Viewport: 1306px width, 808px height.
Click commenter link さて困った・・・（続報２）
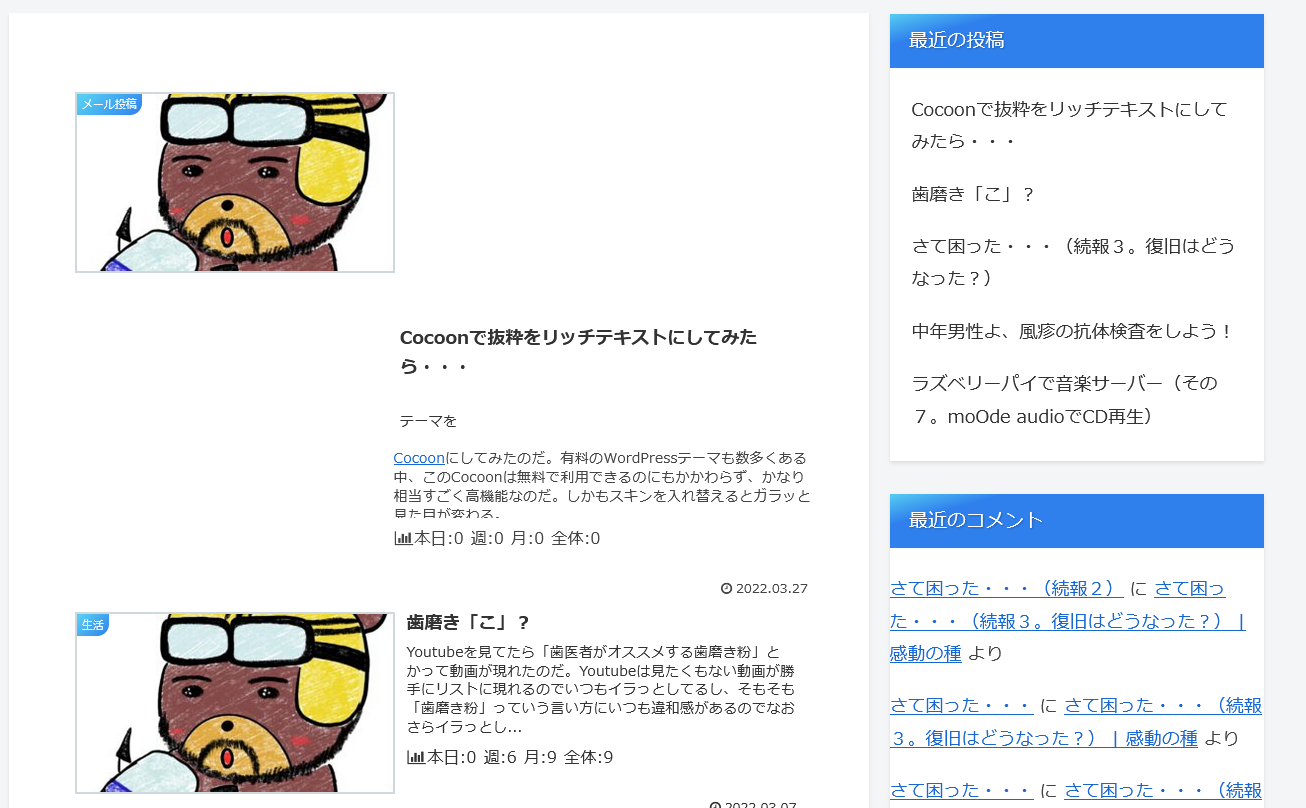coord(1007,589)
